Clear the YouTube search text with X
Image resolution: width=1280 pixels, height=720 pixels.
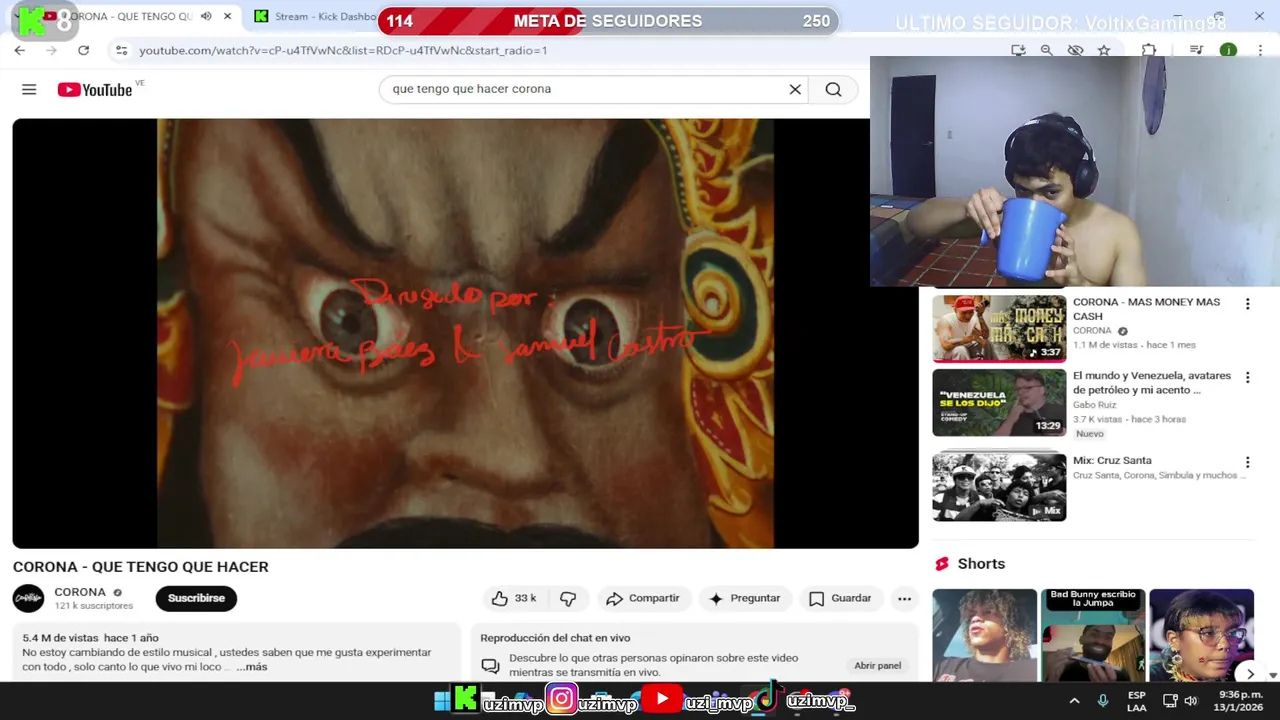pos(795,89)
